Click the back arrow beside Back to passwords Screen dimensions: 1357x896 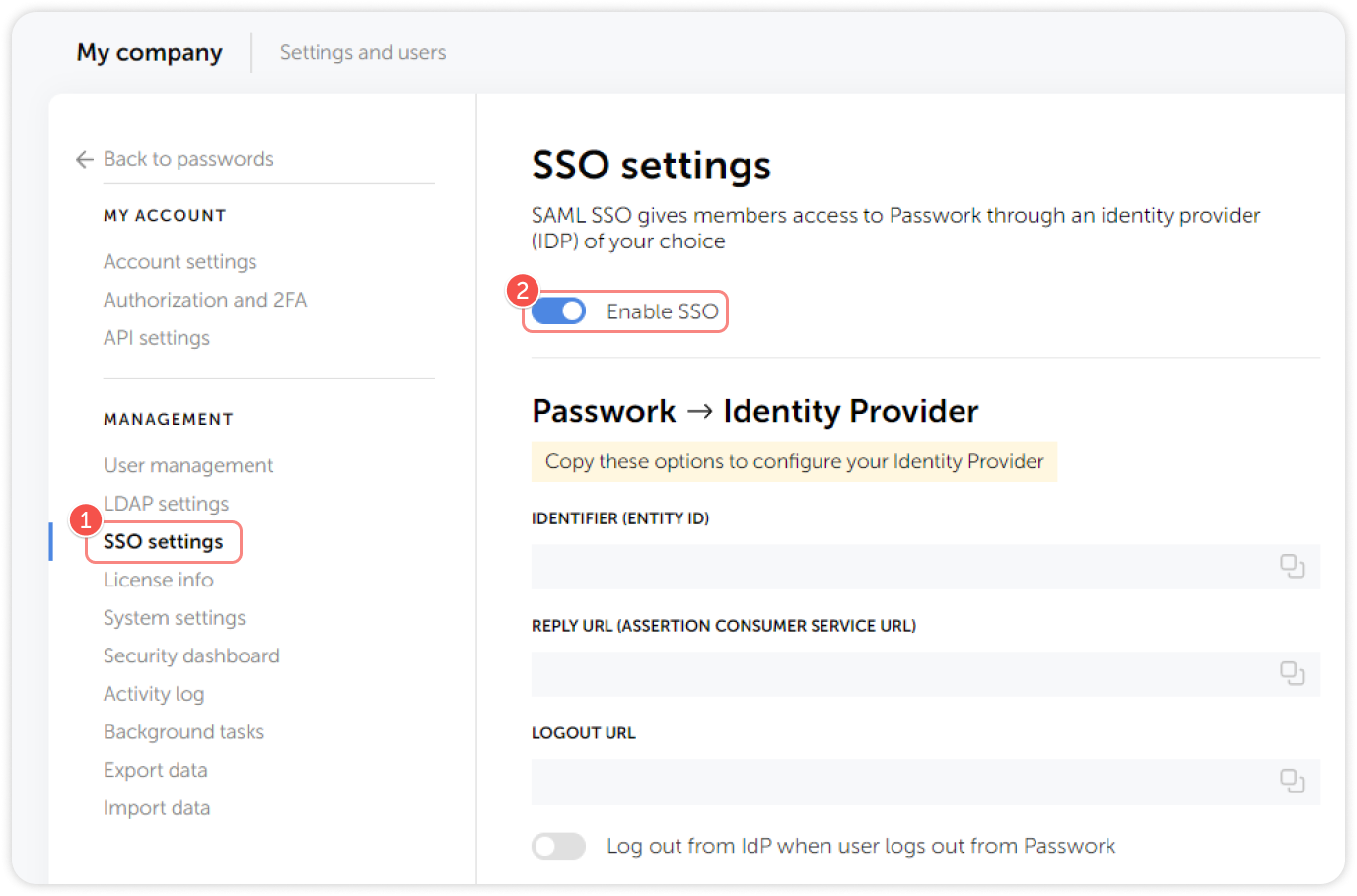pos(84,159)
